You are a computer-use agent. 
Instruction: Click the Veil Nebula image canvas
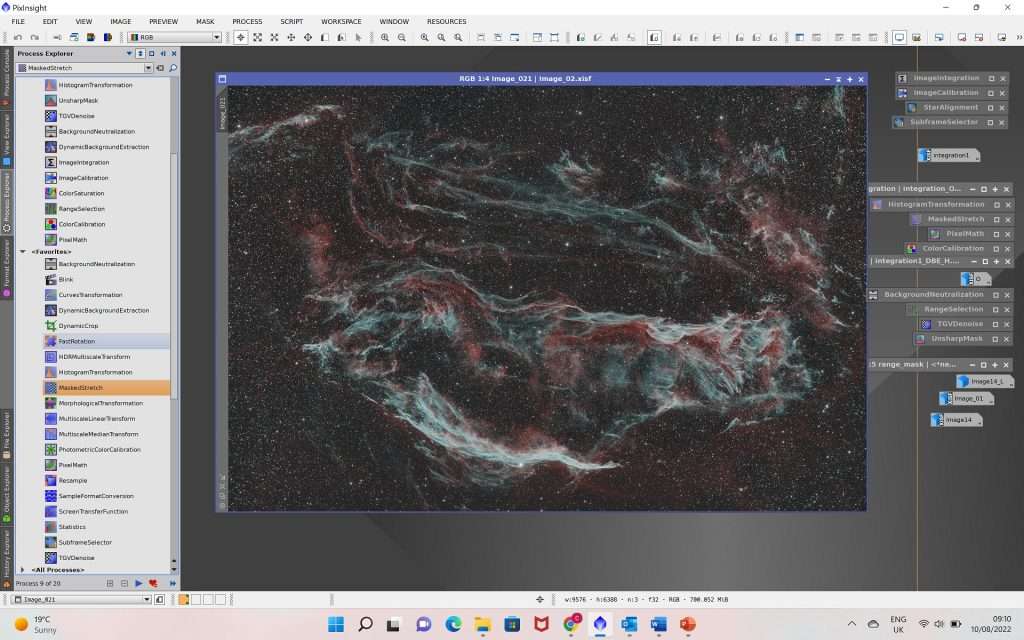coord(547,298)
